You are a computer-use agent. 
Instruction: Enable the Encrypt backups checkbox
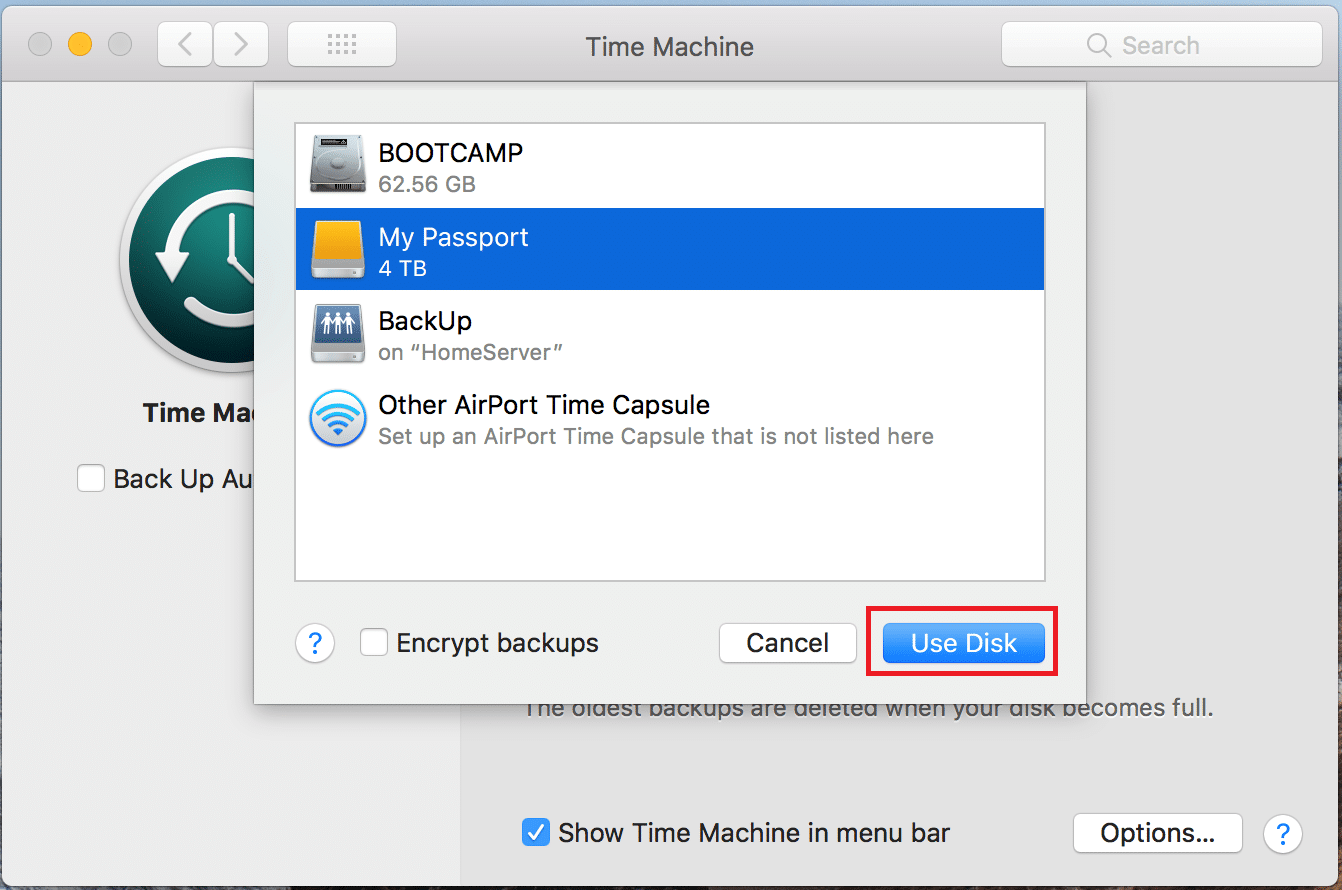374,643
